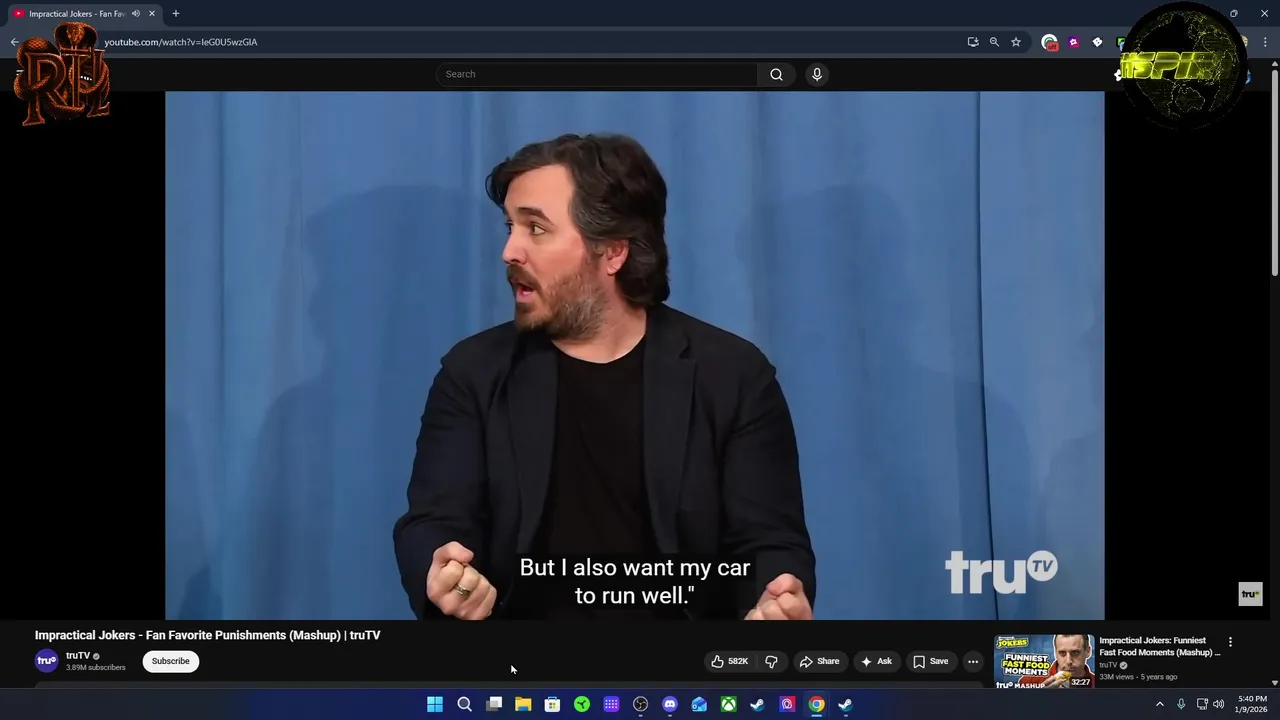Viewport: 1280px width, 720px height.
Task: Click the YouTube search magnifier button
Action: 776,74
